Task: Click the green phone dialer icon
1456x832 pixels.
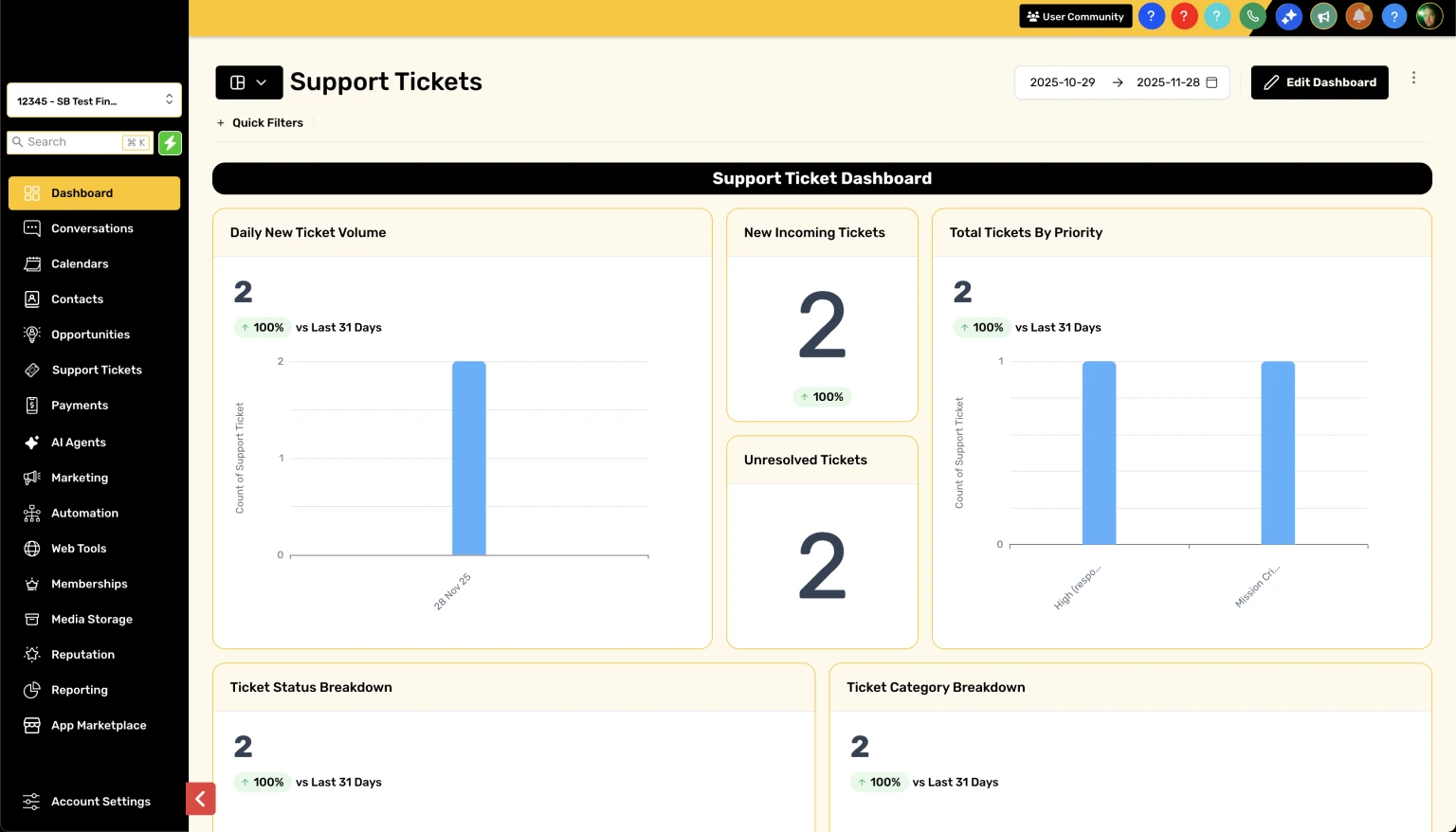Action: click(1252, 16)
